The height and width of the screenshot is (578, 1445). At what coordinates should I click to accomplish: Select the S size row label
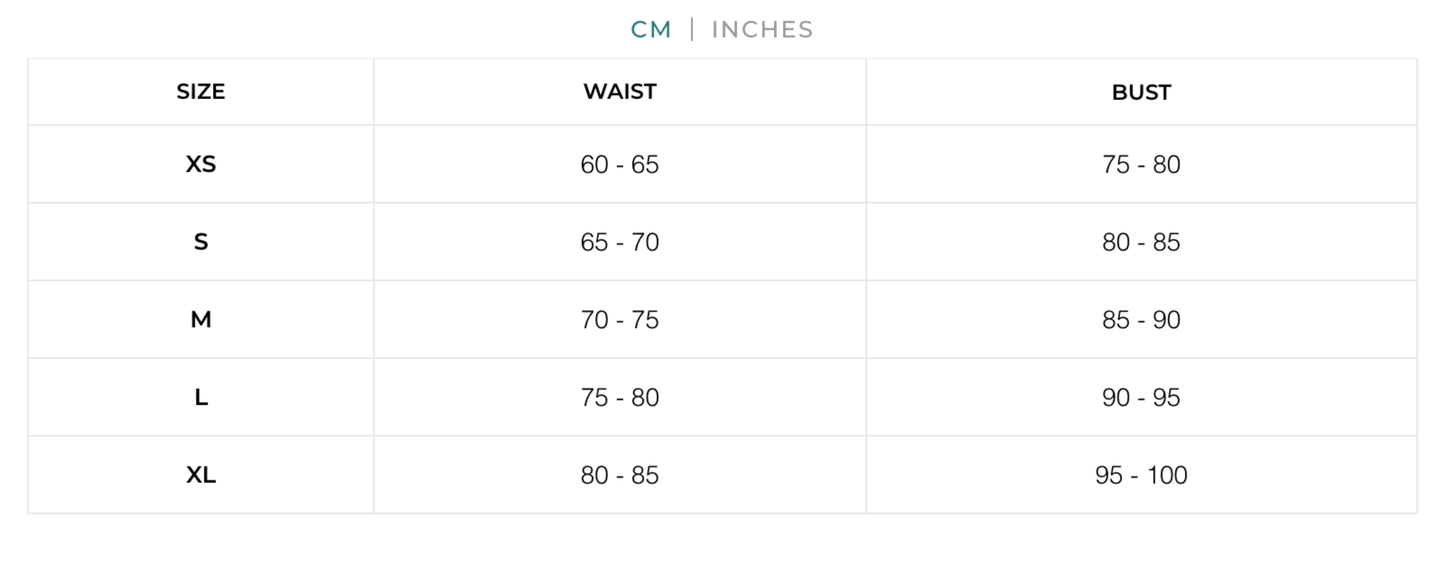click(200, 241)
